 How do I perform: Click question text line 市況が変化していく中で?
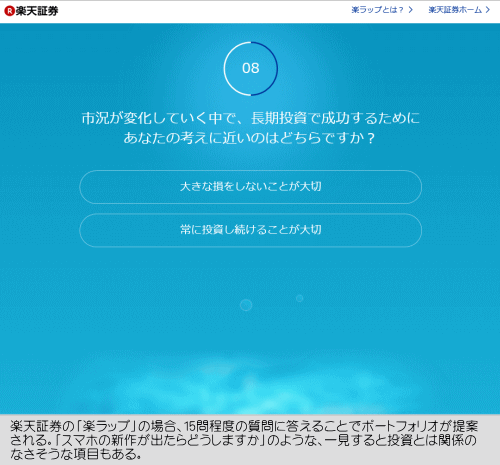(251, 118)
